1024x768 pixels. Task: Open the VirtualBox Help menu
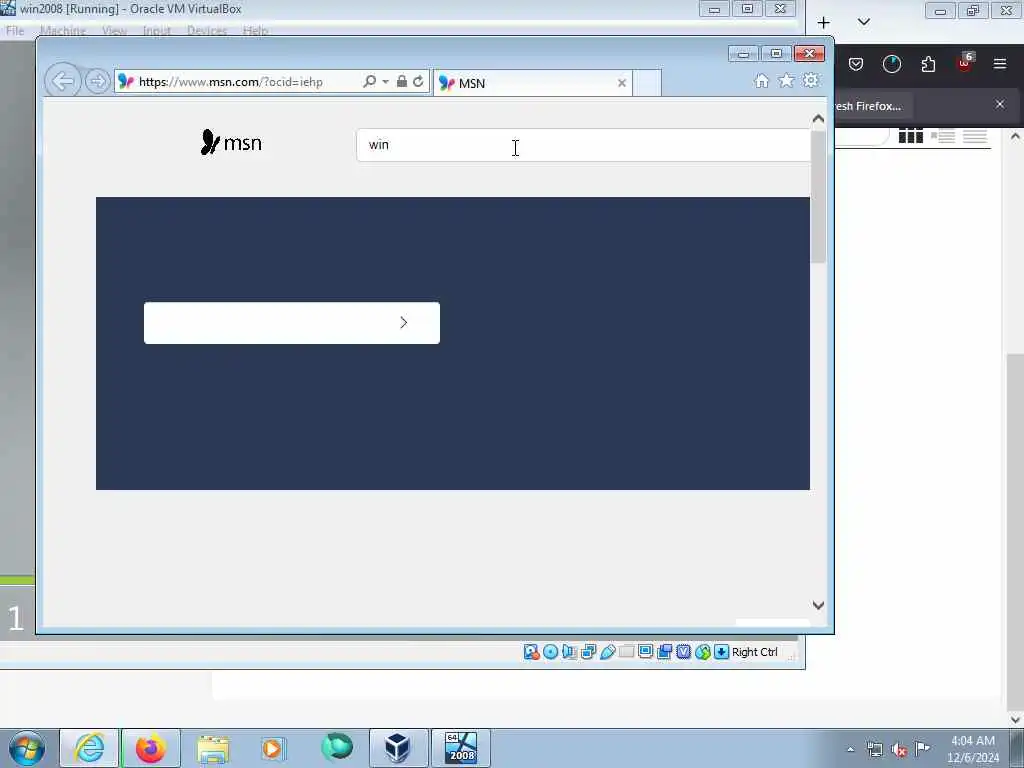pos(255,31)
